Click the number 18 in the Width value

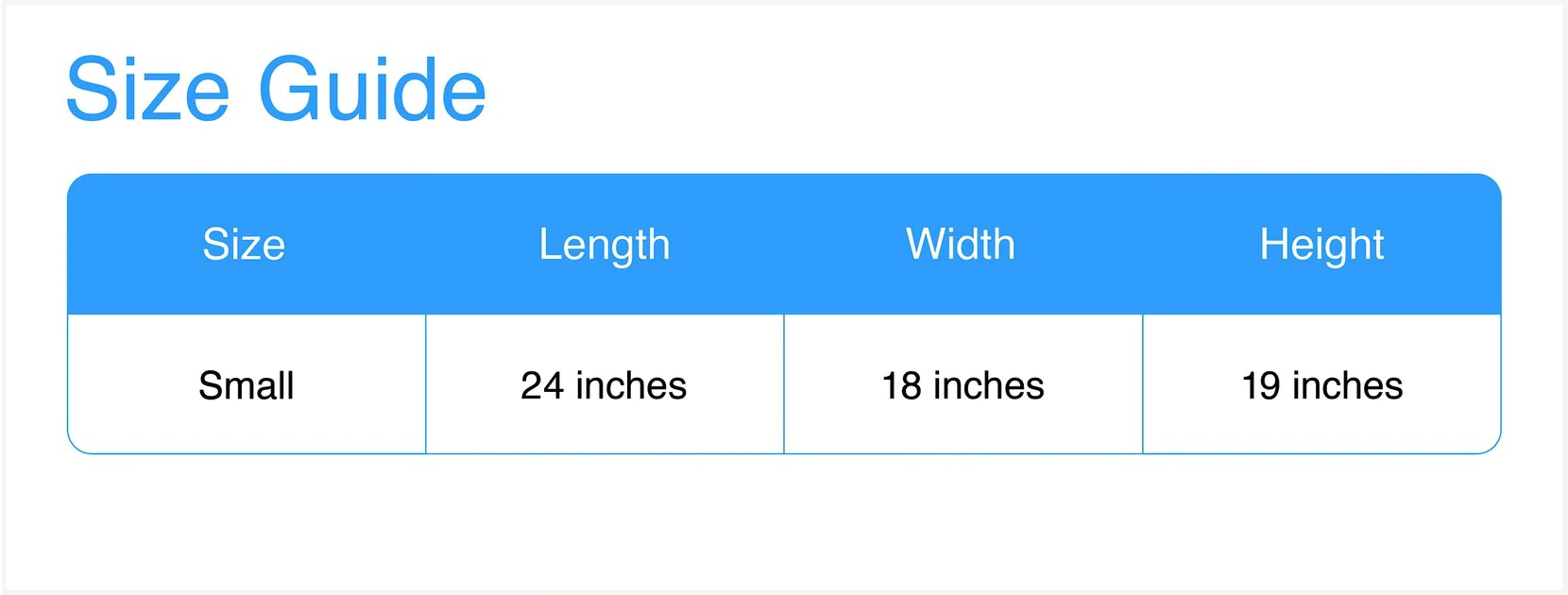[x=901, y=385]
